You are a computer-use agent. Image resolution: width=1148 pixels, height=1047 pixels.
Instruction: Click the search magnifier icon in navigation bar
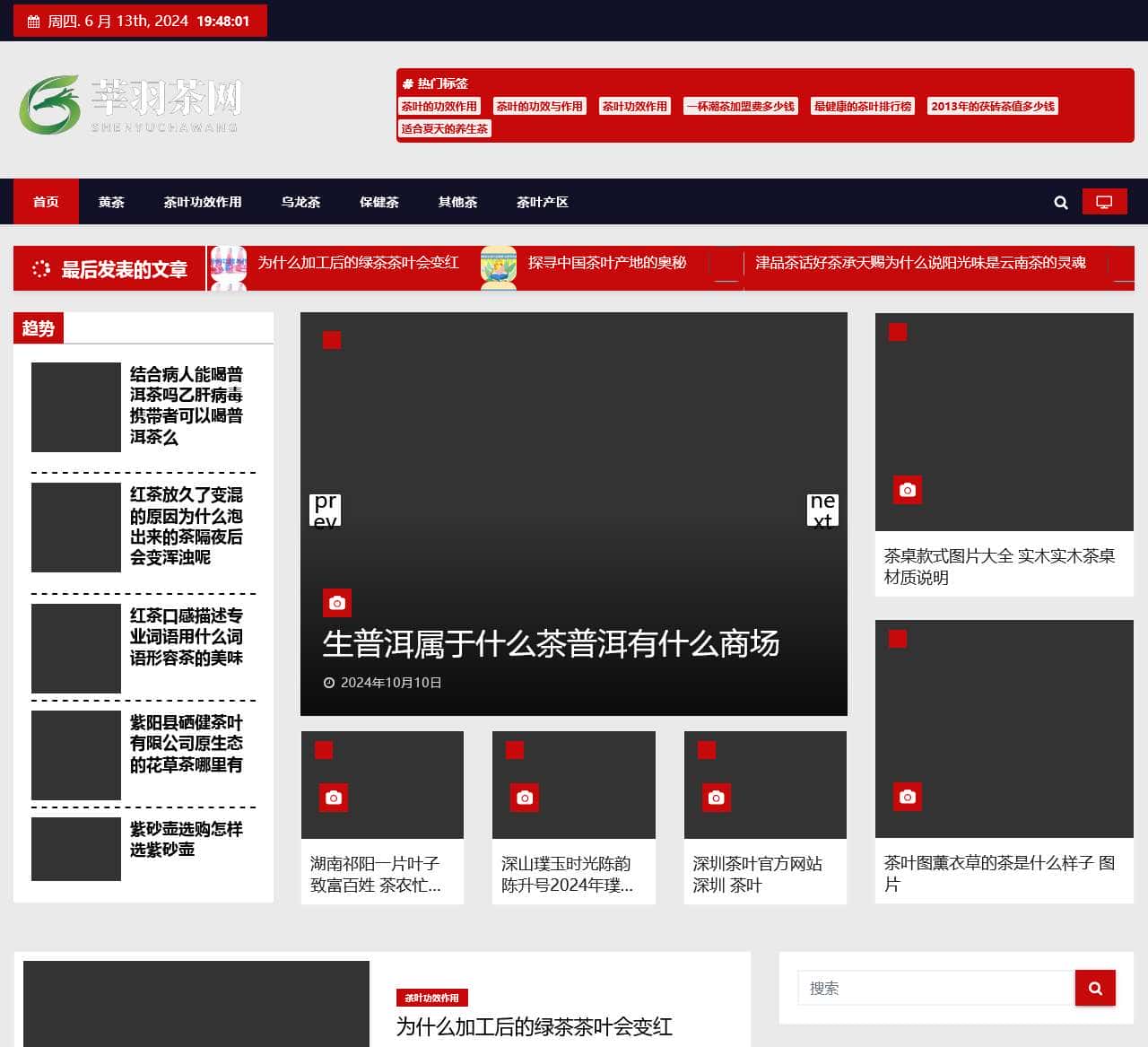[1061, 203]
